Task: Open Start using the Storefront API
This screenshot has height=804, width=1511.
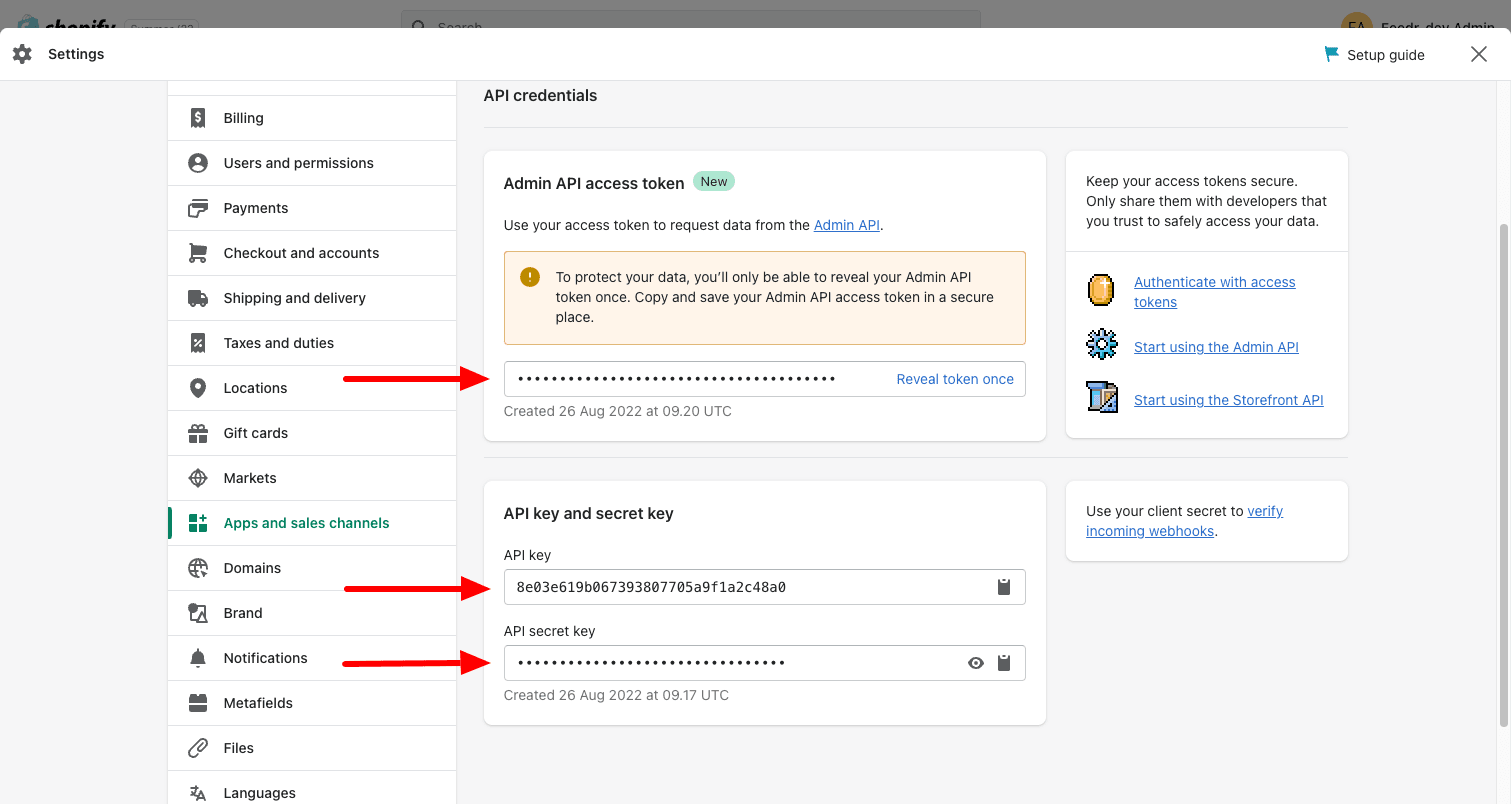Action: pos(1228,400)
